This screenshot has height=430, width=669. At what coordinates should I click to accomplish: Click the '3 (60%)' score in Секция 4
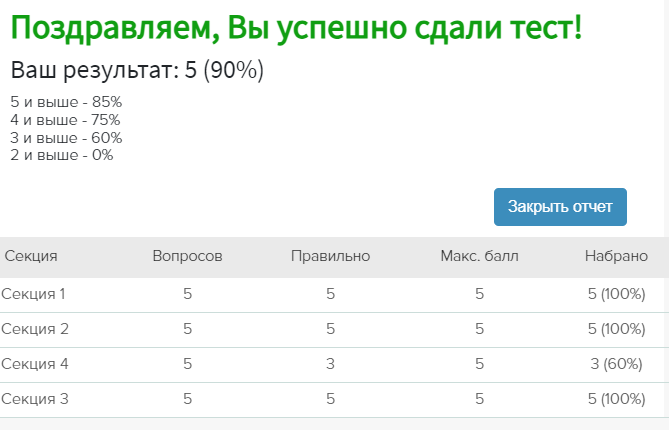point(616,364)
